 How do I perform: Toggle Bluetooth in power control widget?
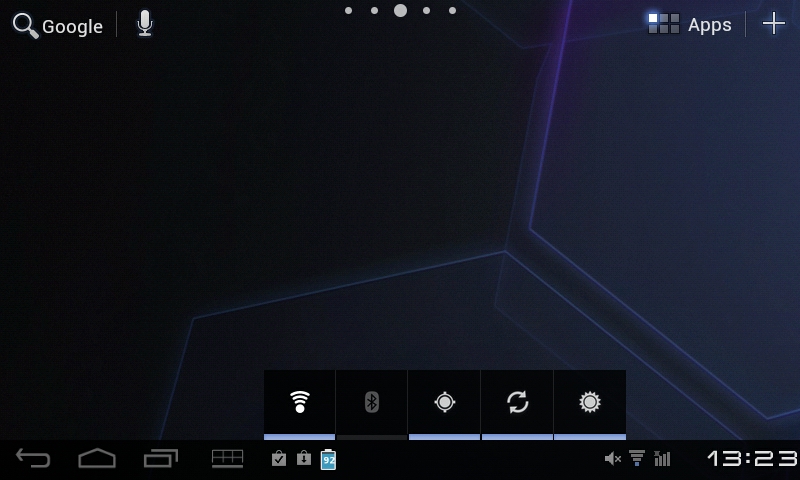[371, 405]
